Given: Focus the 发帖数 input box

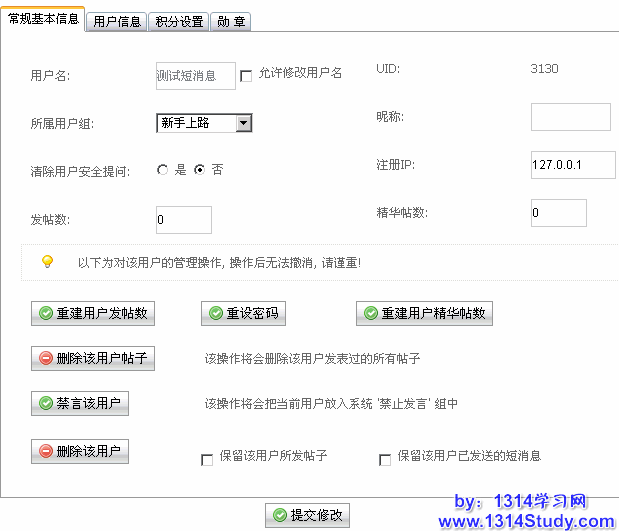Looking at the screenshot, I should [184, 220].
